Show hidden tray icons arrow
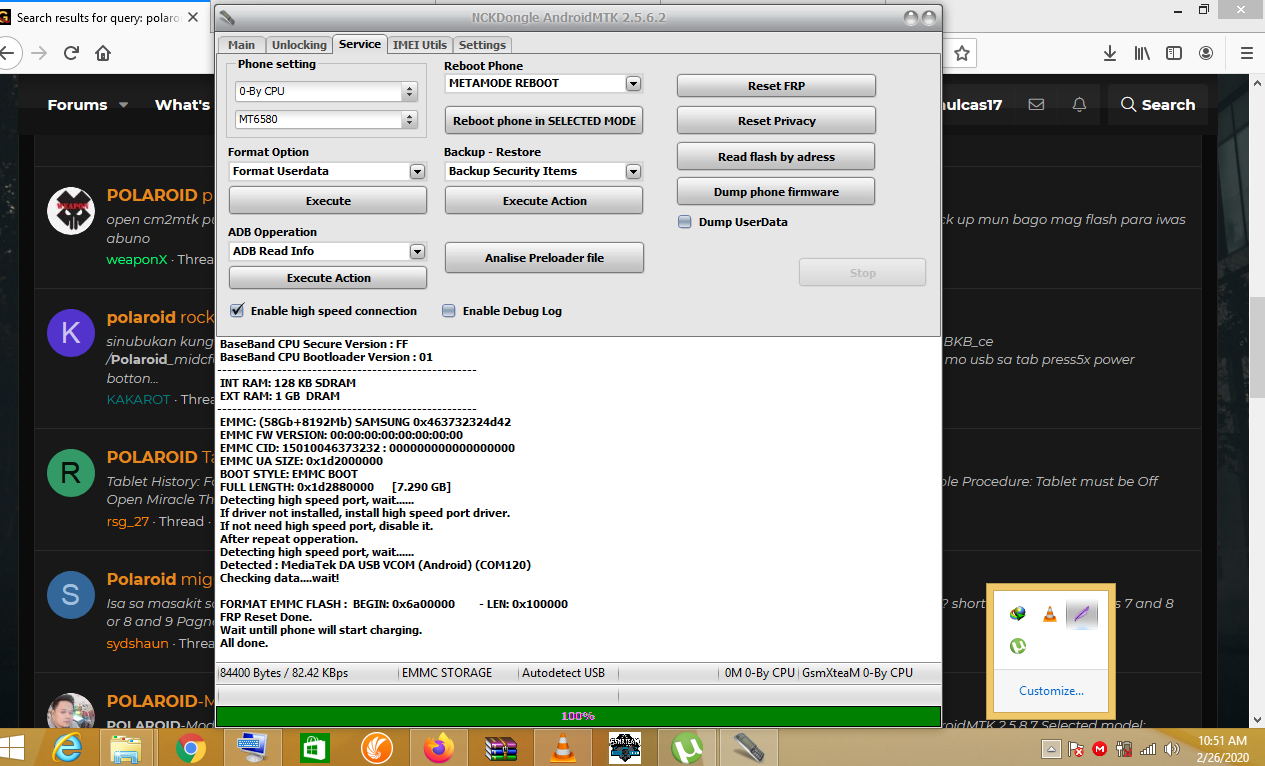This screenshot has height=766, width=1265. click(1051, 748)
